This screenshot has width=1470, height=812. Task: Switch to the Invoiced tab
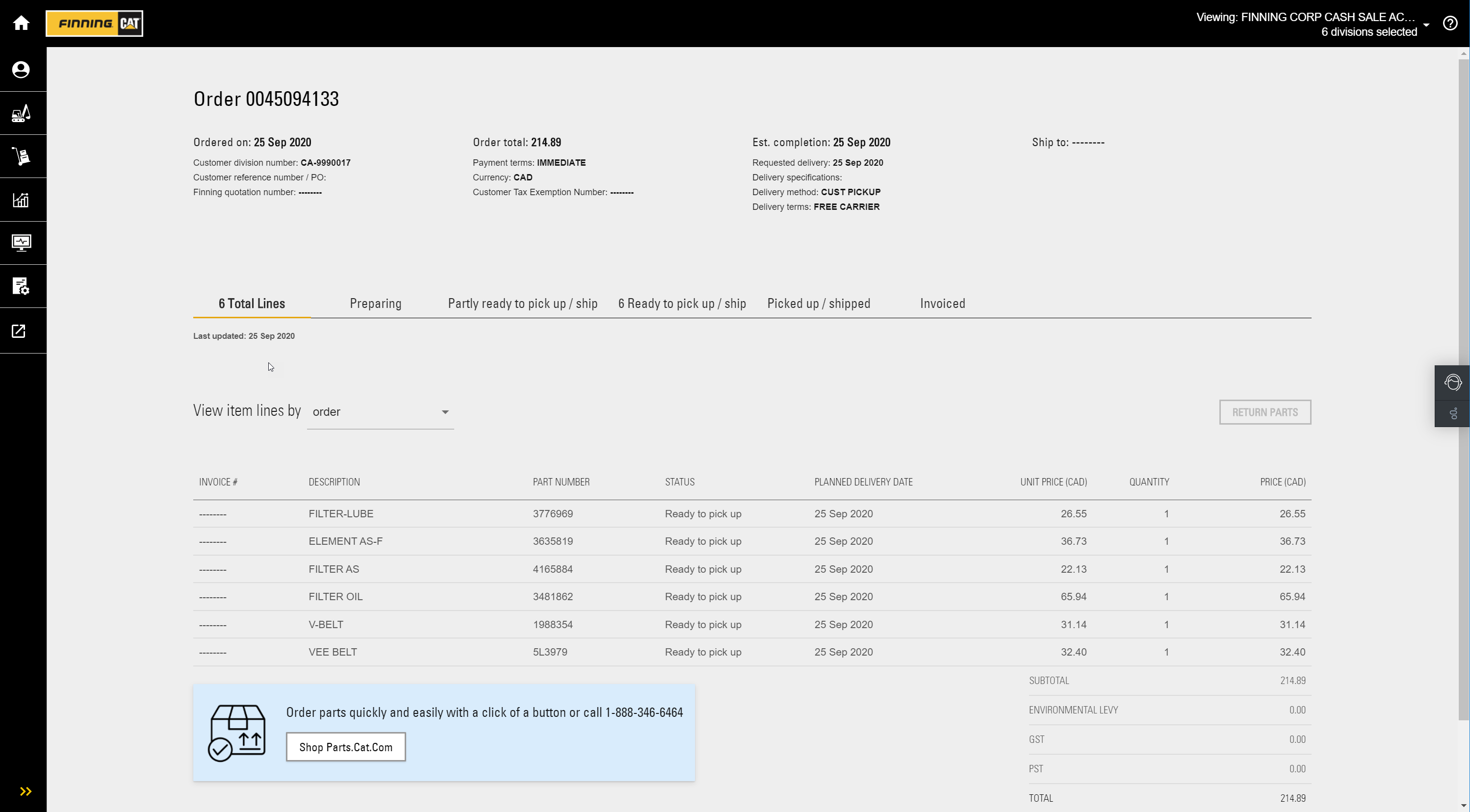pos(942,304)
